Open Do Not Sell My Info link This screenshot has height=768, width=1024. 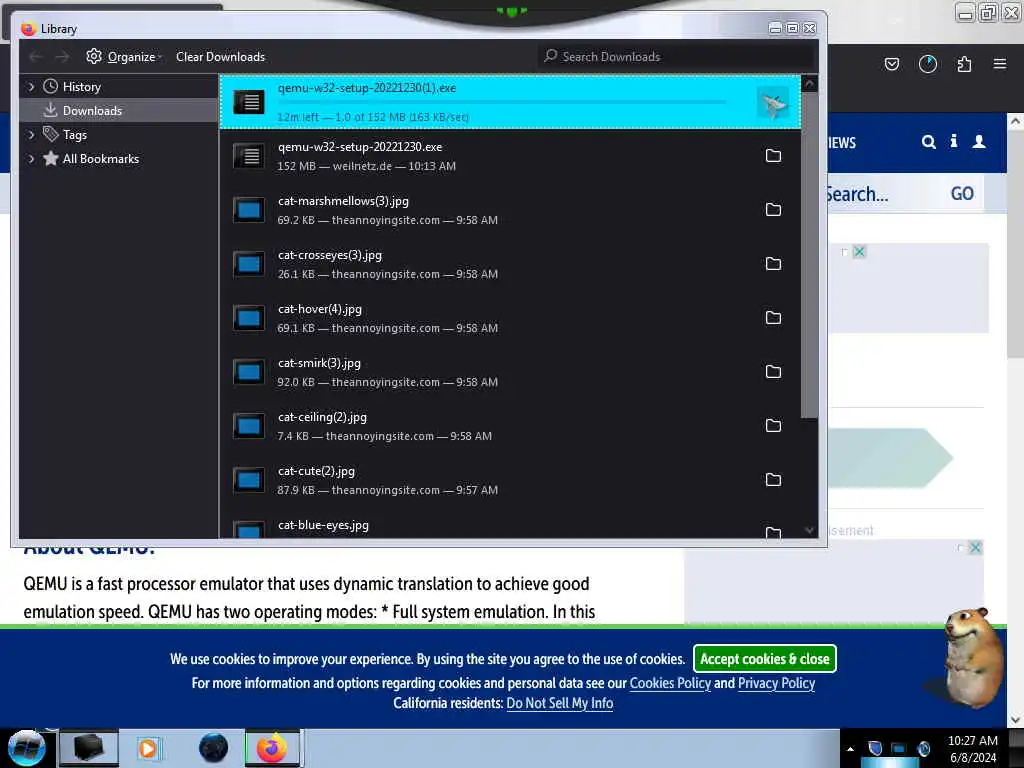click(x=559, y=703)
